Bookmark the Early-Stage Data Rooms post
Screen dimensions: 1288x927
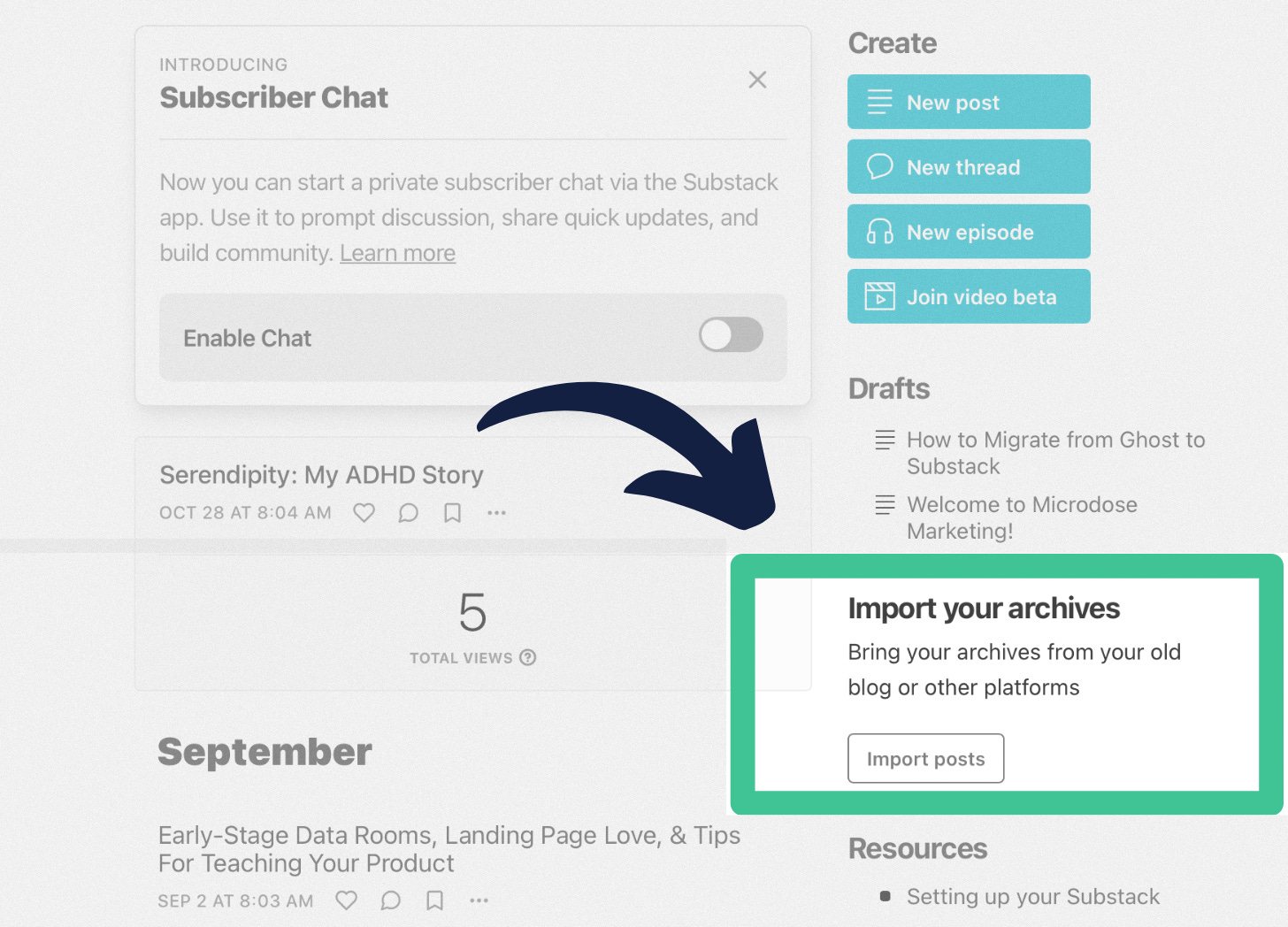434,900
